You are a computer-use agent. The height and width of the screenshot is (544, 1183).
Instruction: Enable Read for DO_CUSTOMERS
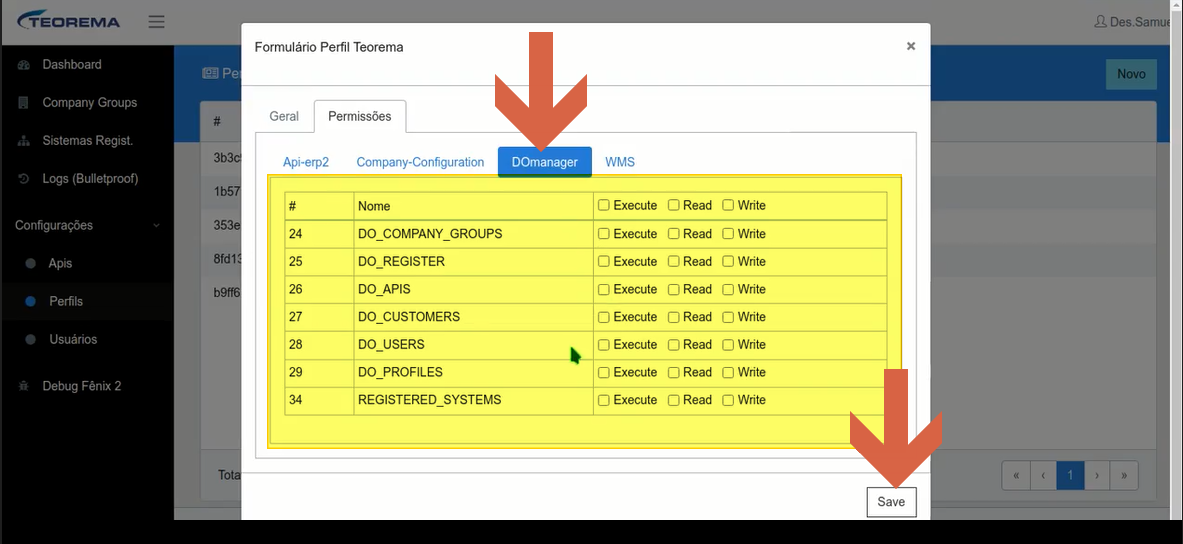[673, 317]
